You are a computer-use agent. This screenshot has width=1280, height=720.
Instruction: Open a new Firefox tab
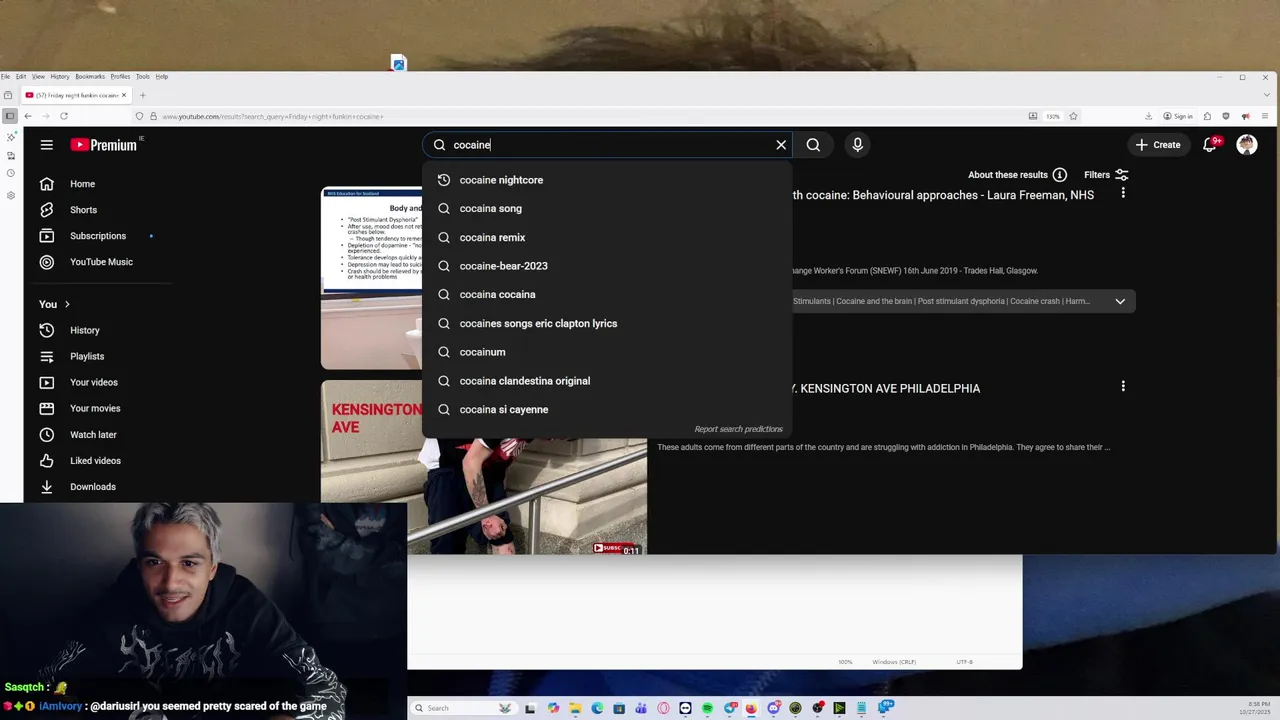(142, 95)
